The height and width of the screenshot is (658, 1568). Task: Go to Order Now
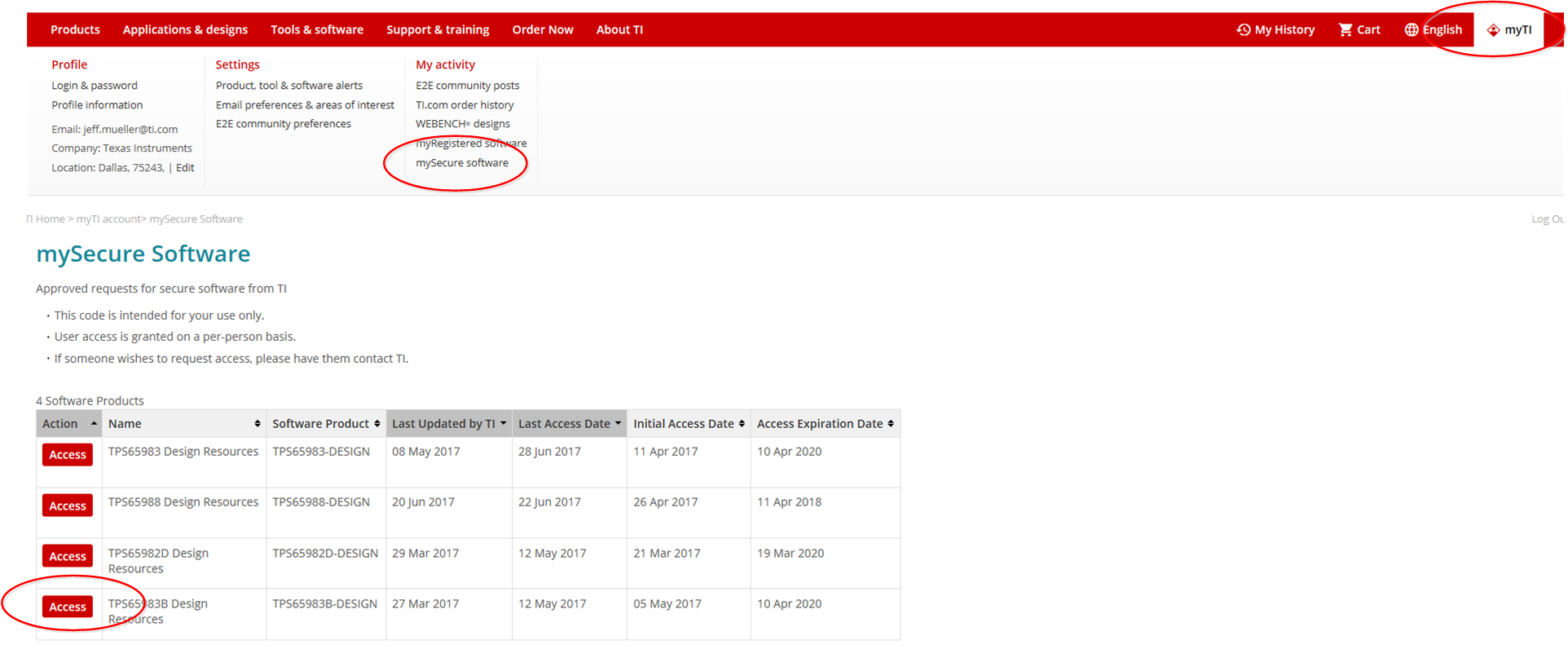[x=543, y=29]
